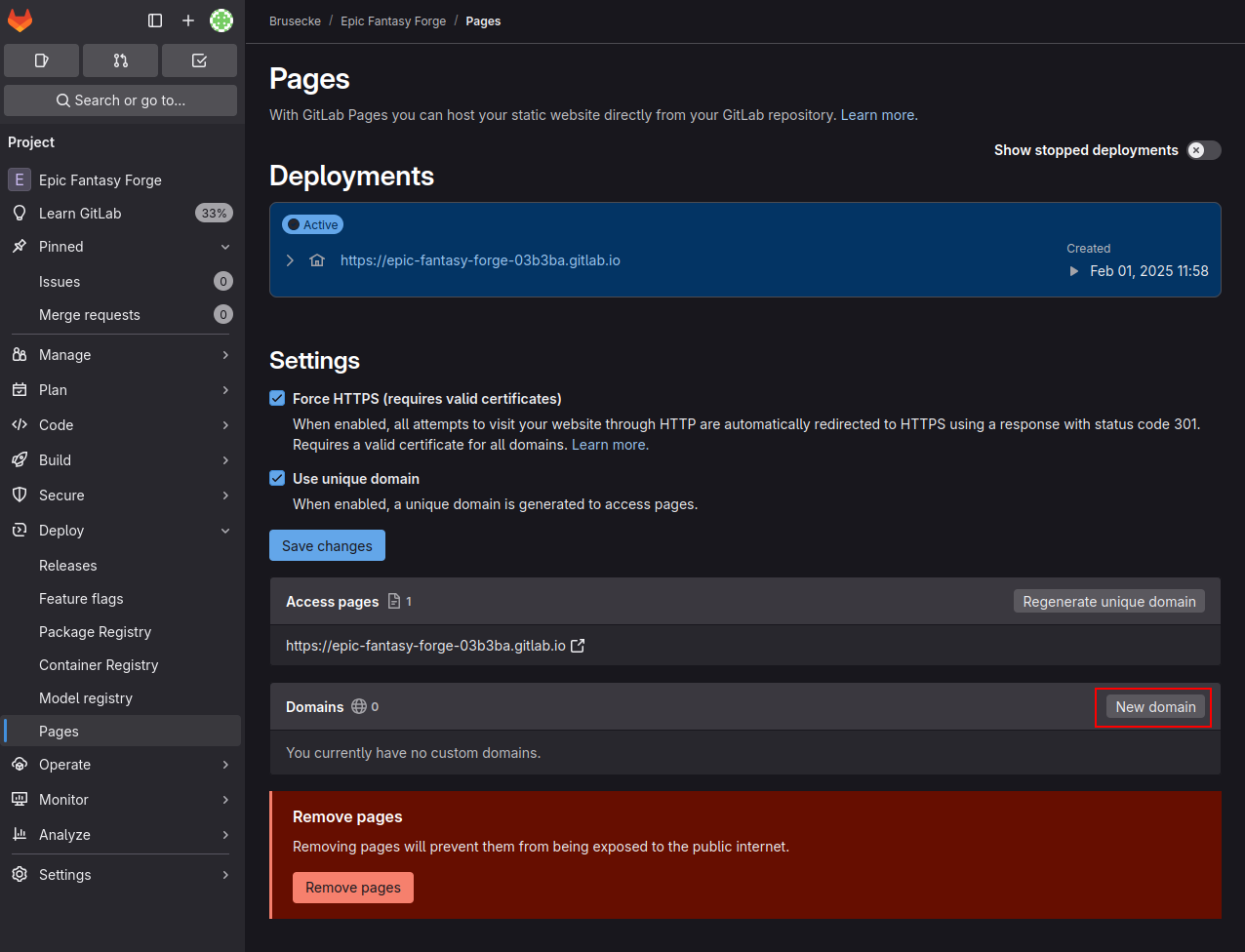The width and height of the screenshot is (1245, 952).
Task: Open the GitLab logo homepage
Action: [x=20, y=20]
